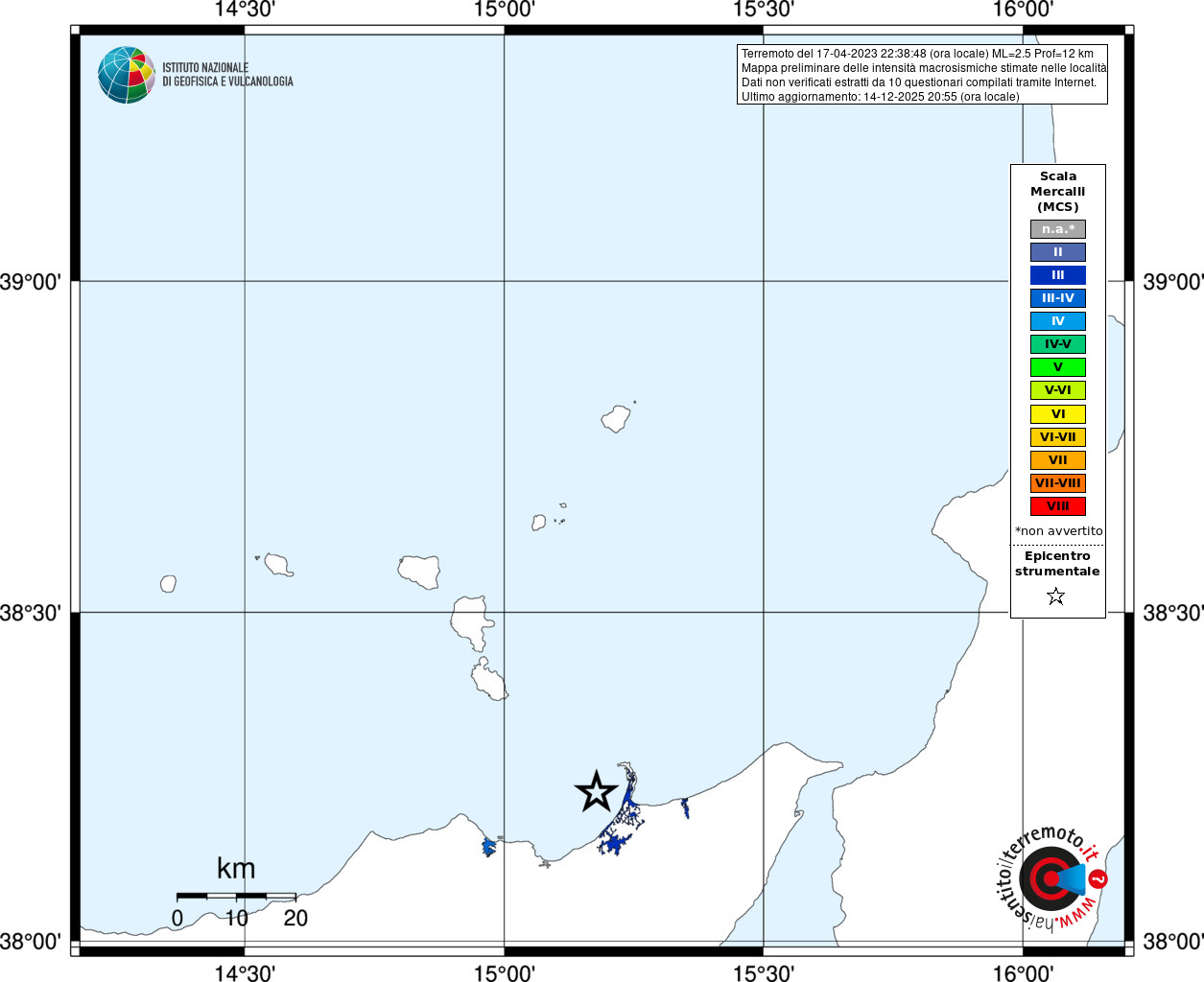Click the km scale bar
This screenshot has height=982, width=1204.
[x=236, y=896]
